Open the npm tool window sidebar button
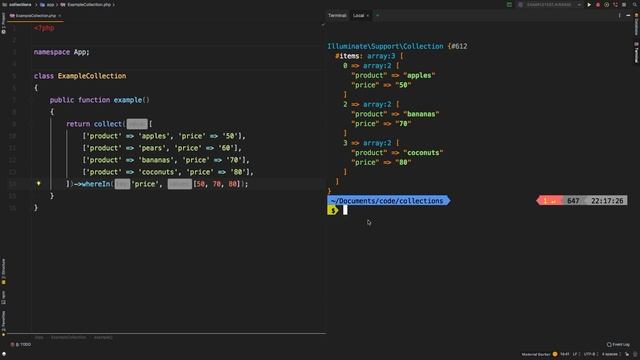The image size is (640, 360). coord(3,298)
